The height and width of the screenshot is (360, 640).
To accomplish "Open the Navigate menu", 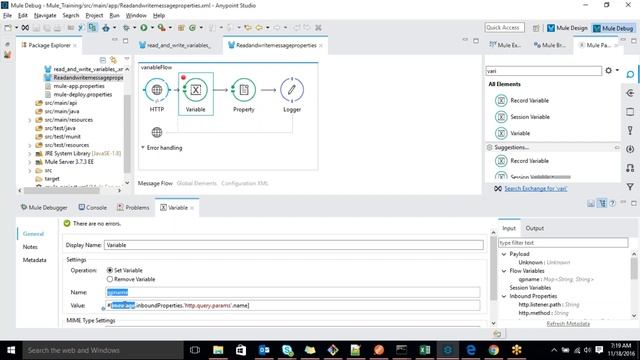I will pos(45,16).
